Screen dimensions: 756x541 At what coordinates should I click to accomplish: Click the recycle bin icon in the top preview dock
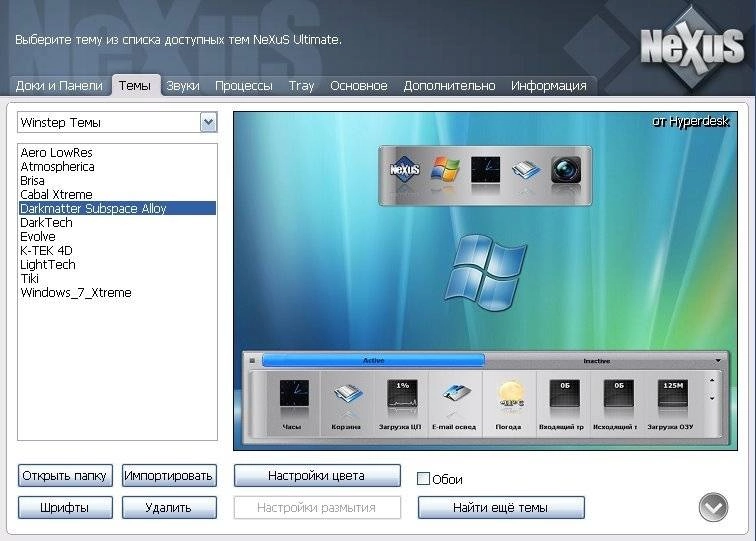click(x=526, y=170)
